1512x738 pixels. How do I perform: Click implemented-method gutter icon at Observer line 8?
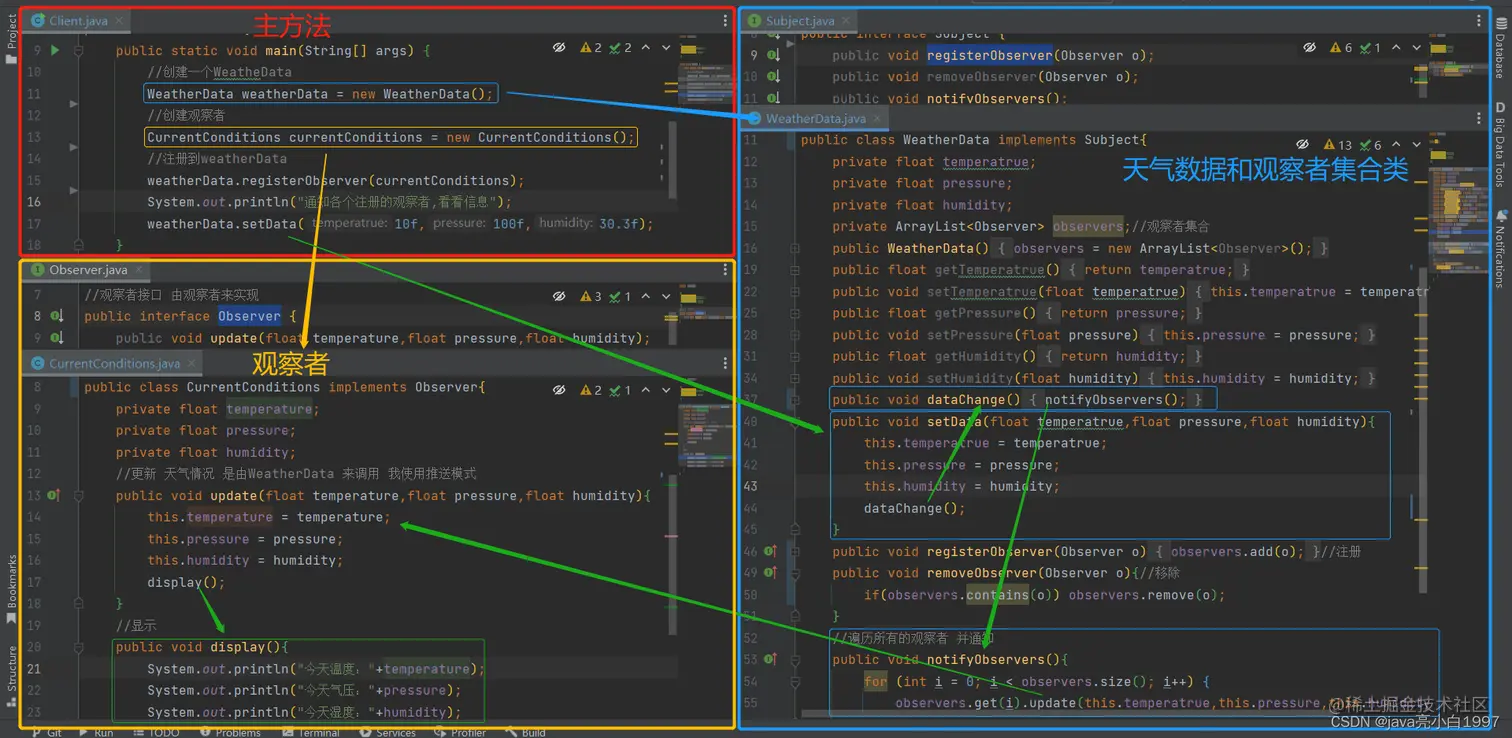tap(57, 316)
